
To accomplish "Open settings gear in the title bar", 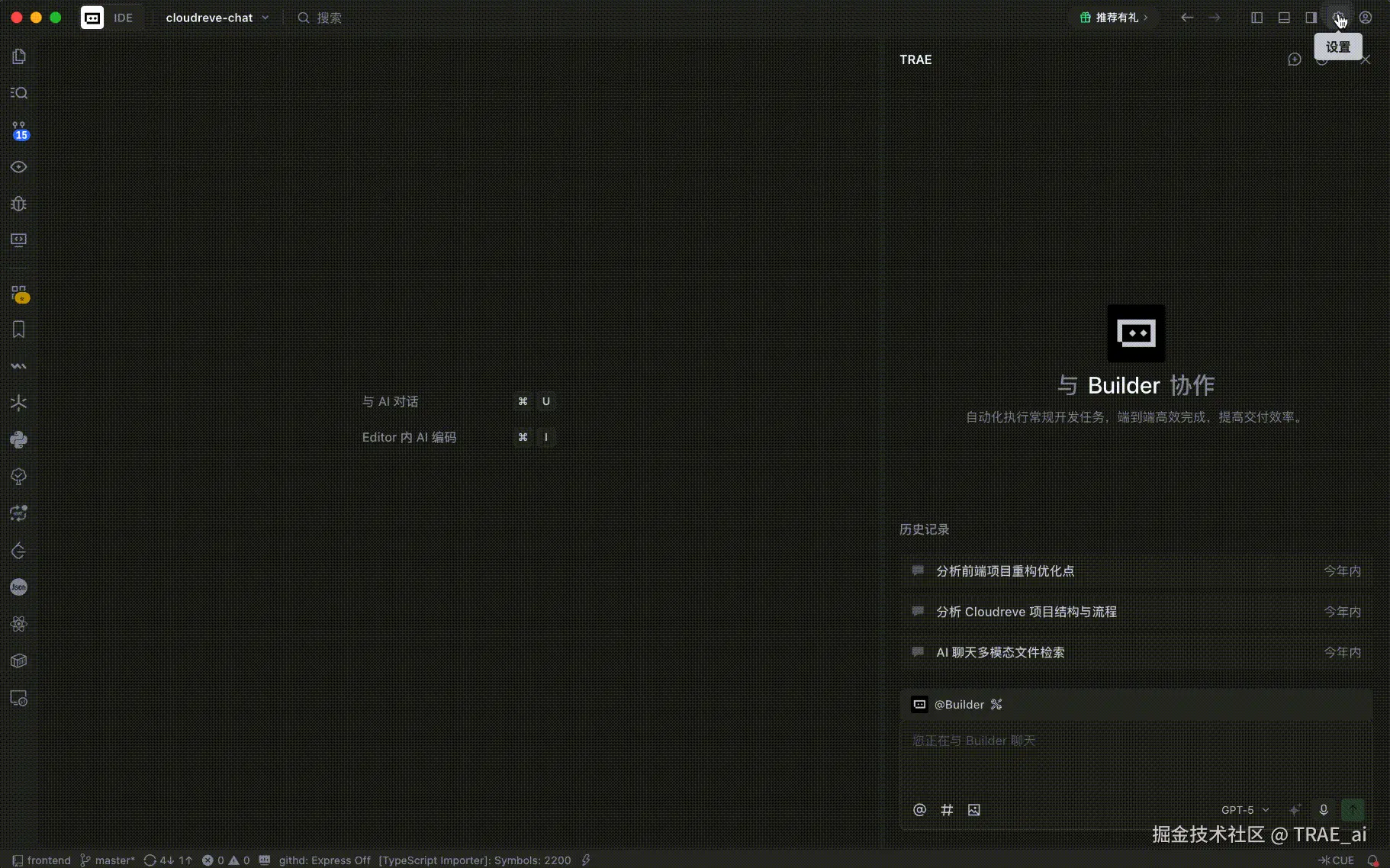I will [1339, 18].
